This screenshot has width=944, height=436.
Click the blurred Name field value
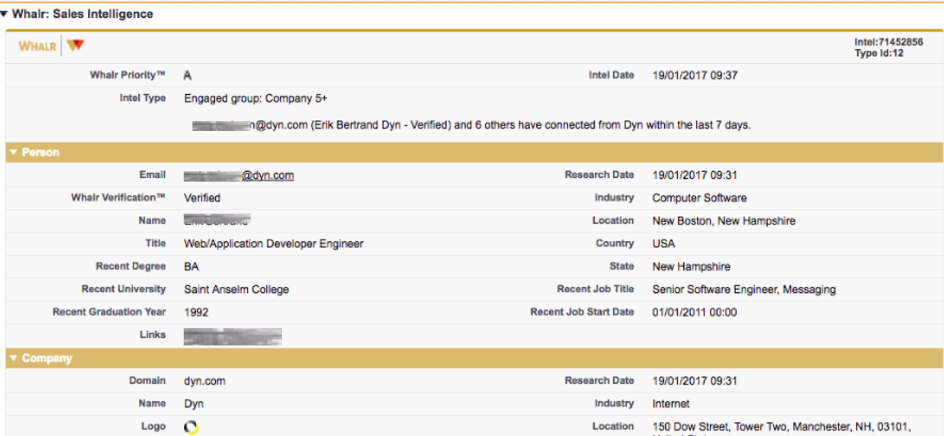pos(217,220)
